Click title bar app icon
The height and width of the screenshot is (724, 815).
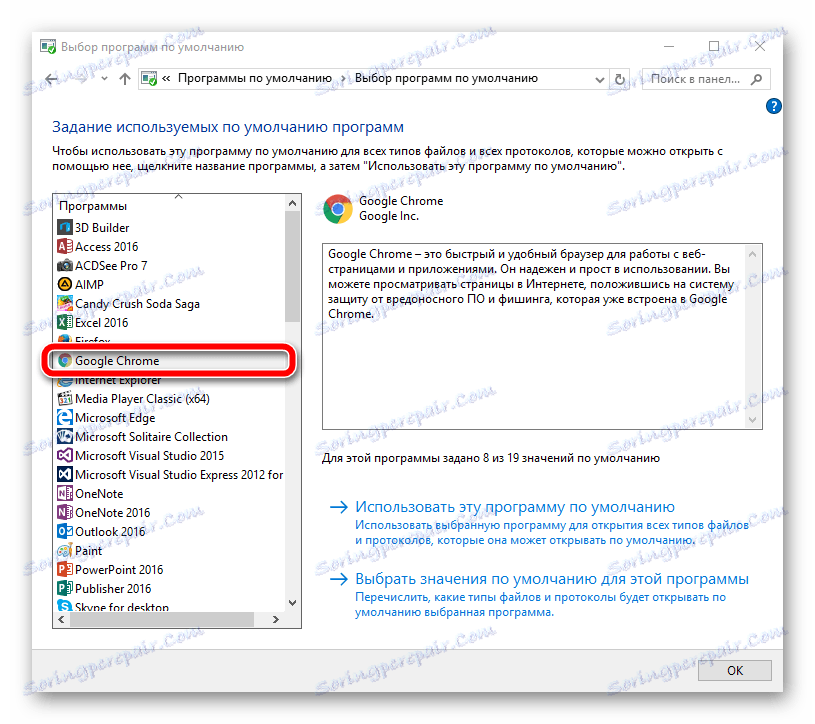[x=48, y=47]
